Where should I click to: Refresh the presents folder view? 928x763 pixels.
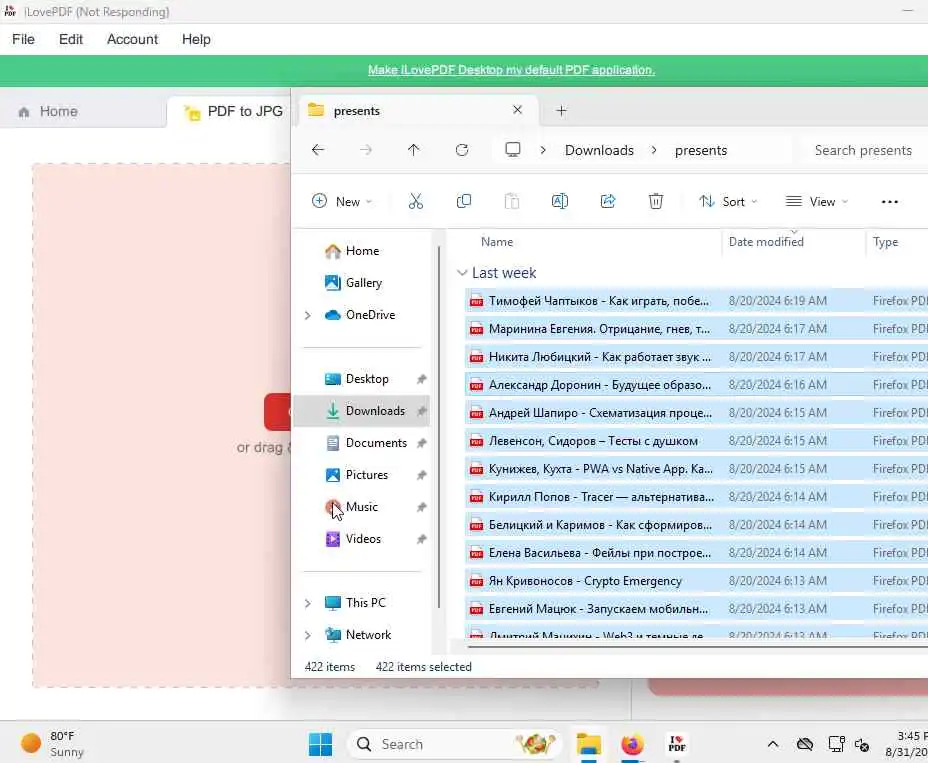(462, 150)
